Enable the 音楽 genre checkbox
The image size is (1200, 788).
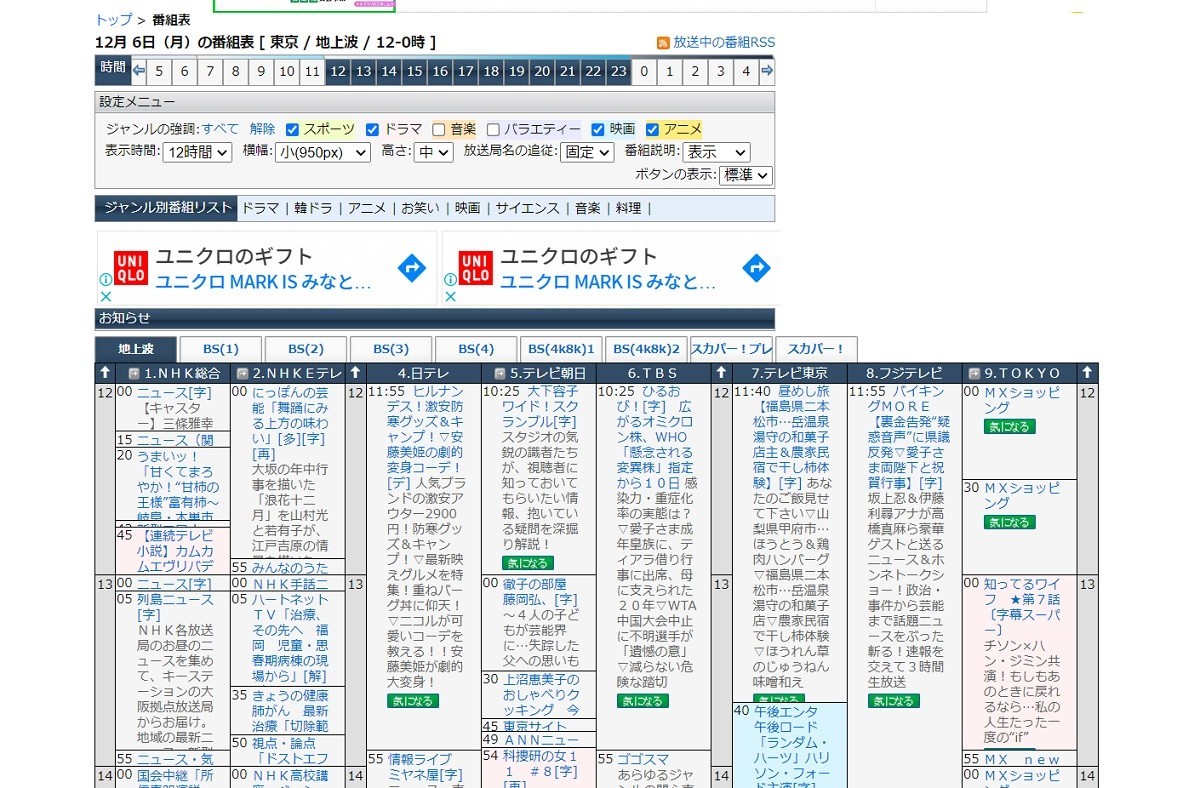(438, 129)
